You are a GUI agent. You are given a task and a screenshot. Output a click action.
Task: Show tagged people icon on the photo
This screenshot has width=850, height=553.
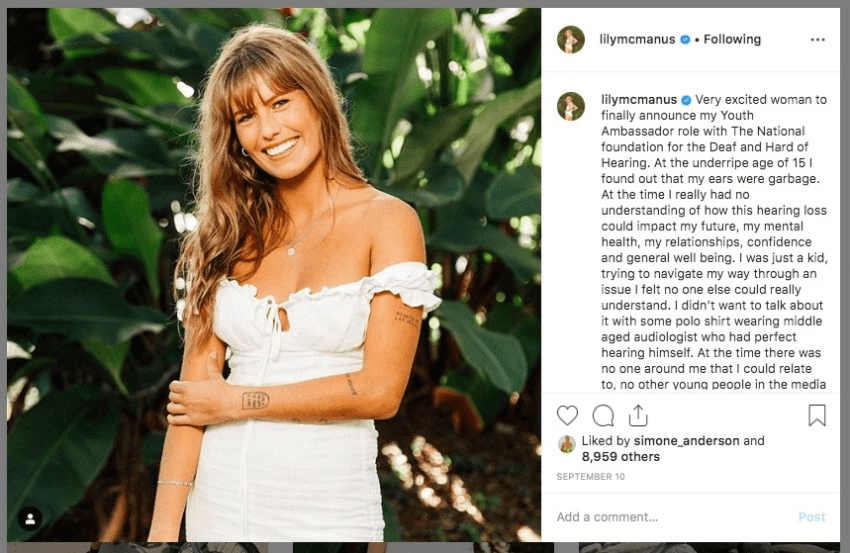coord(31,519)
